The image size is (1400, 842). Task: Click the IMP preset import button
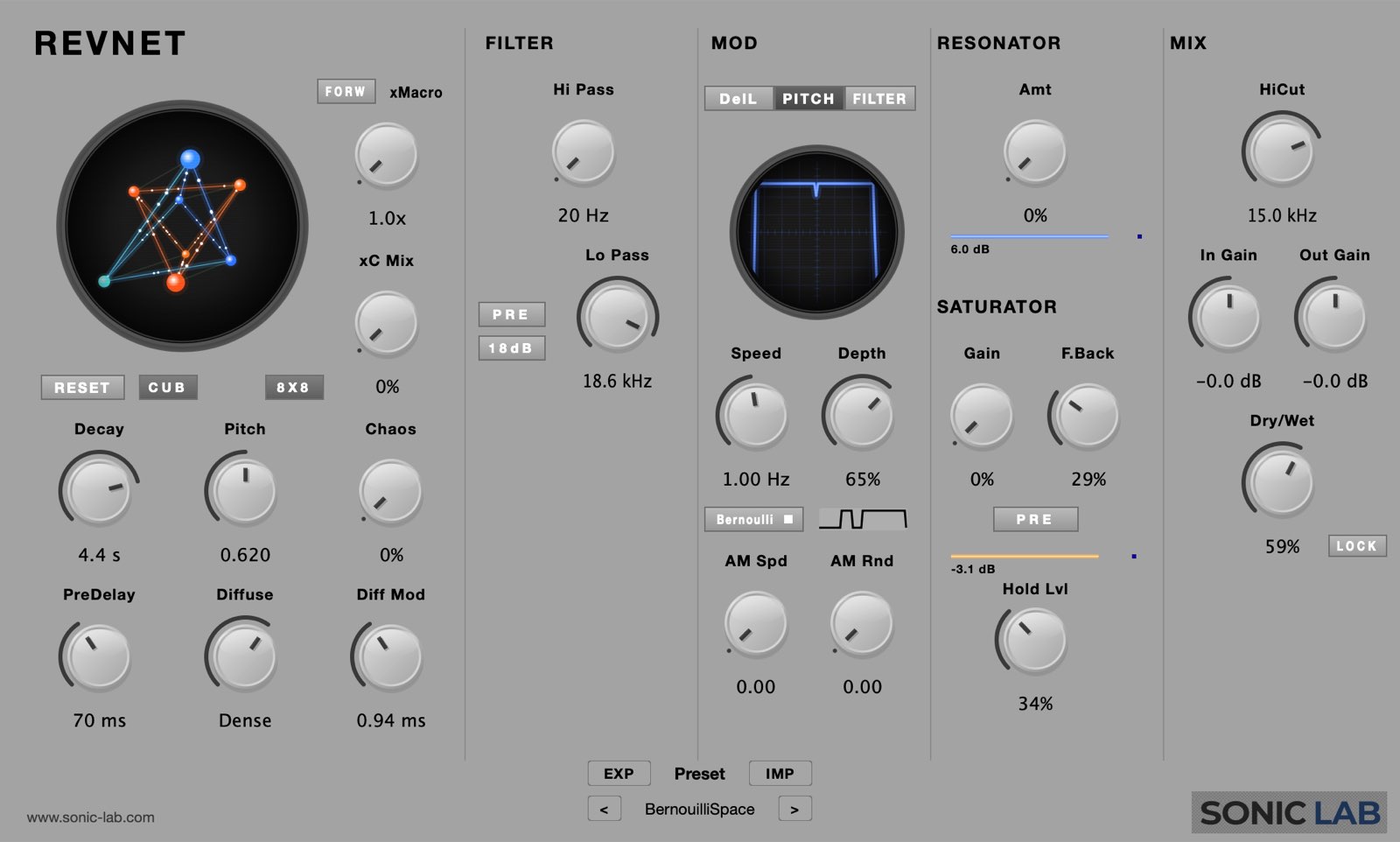point(780,774)
